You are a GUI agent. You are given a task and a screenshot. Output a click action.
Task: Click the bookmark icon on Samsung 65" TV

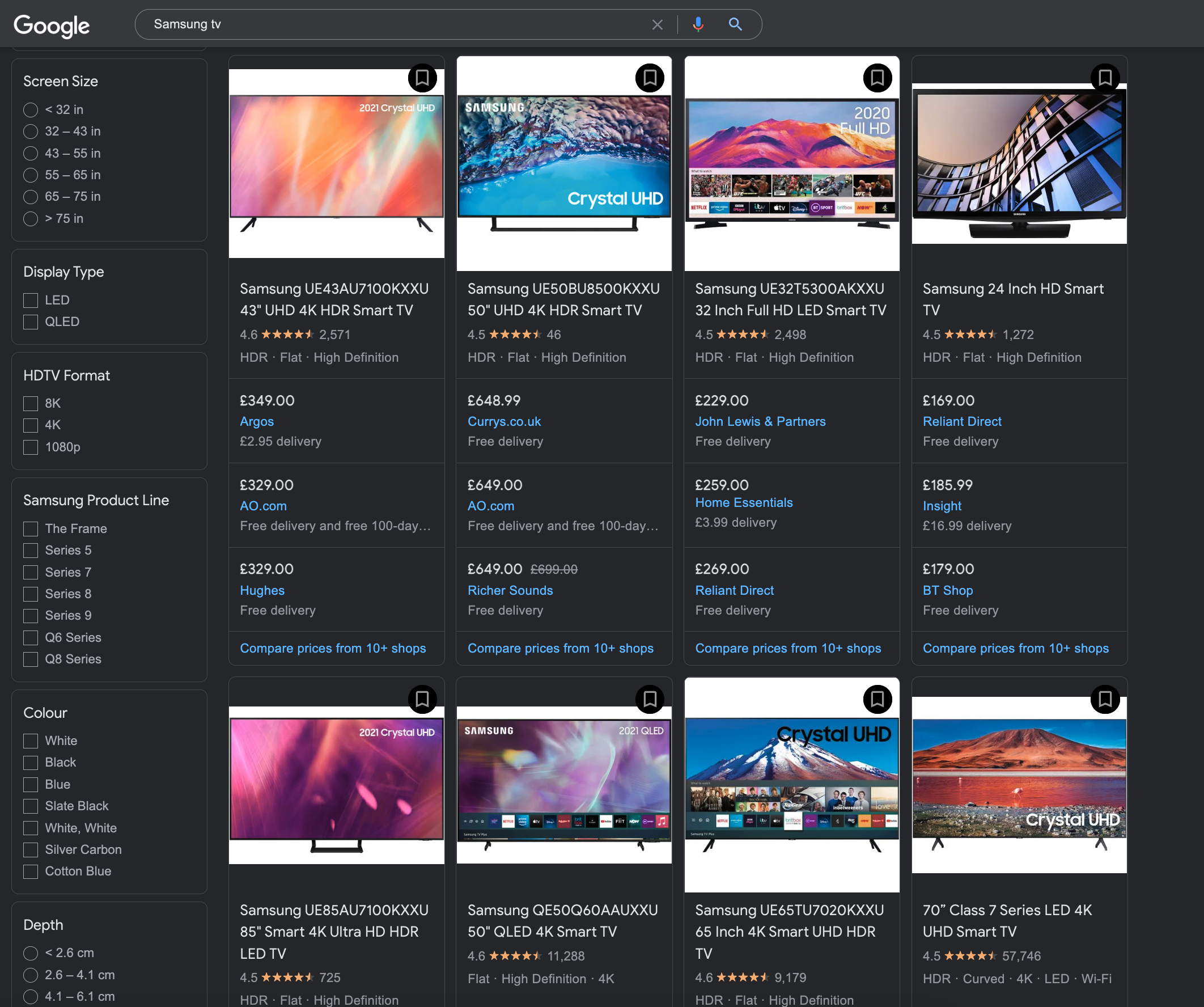tap(876, 699)
